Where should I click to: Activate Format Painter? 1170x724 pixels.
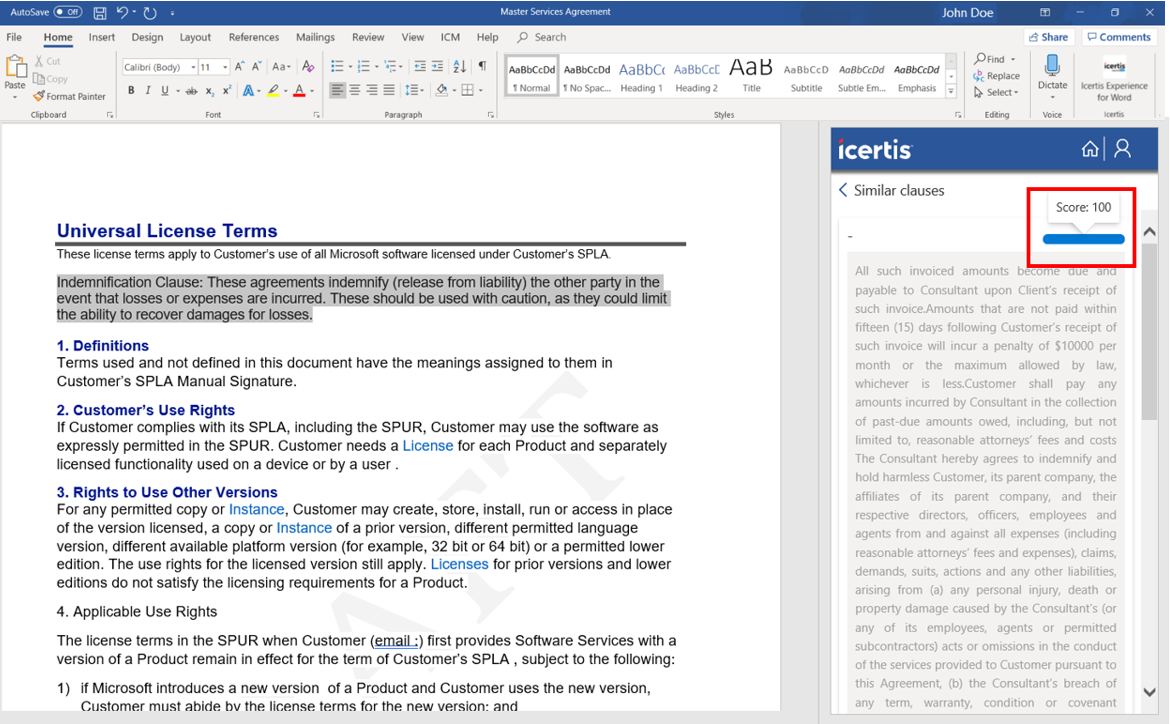69,96
